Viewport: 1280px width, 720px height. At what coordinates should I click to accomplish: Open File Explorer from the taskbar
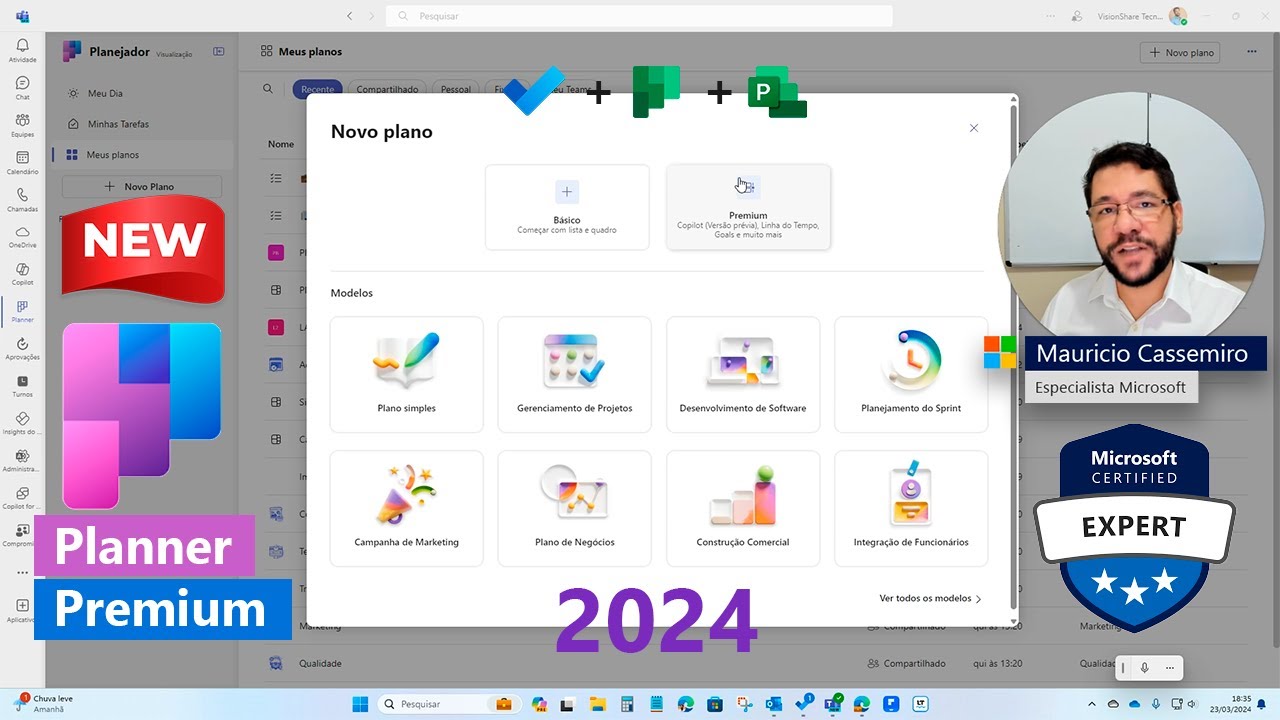pyautogui.click(x=597, y=704)
